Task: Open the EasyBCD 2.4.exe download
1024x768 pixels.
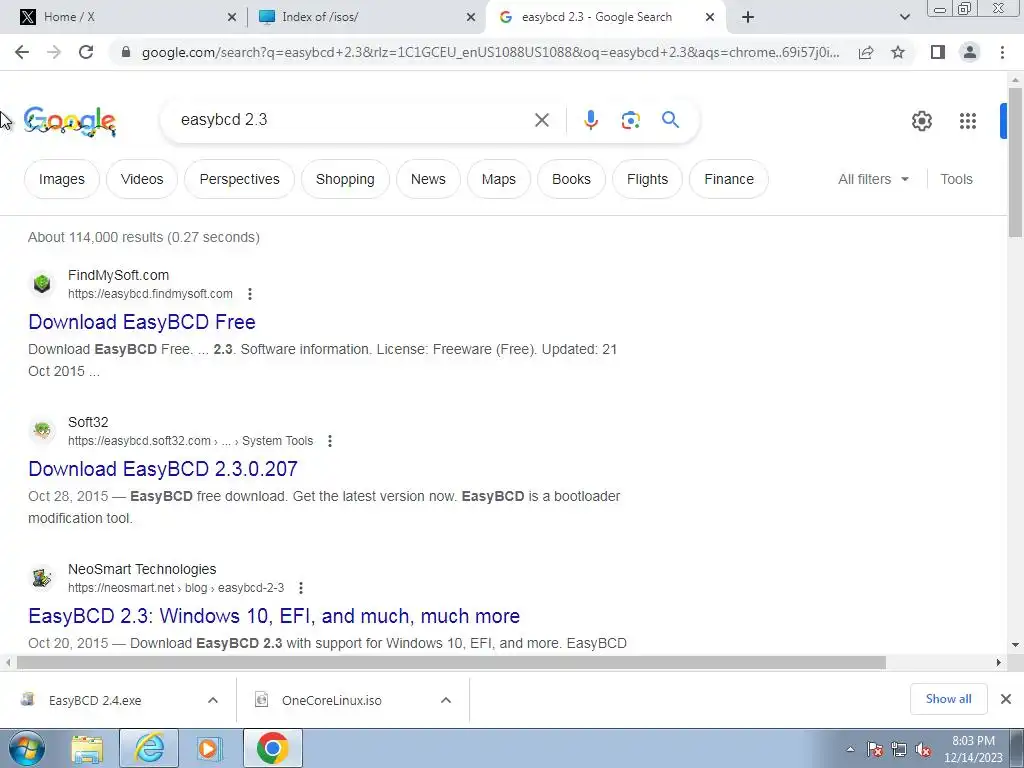Action: [95, 700]
